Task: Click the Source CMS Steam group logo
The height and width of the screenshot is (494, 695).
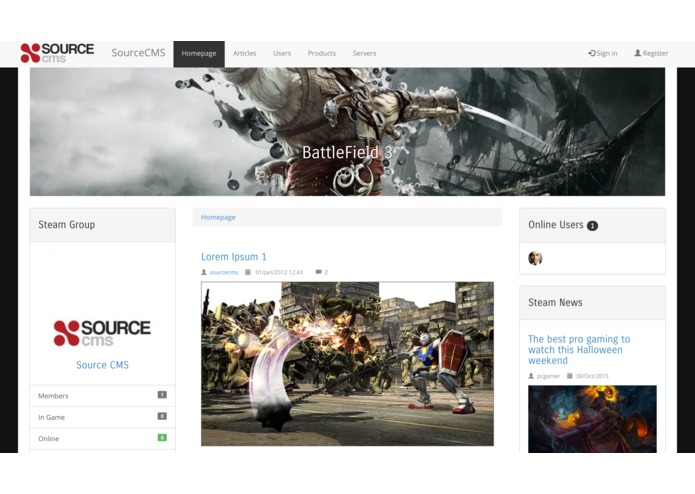Action: [x=102, y=333]
